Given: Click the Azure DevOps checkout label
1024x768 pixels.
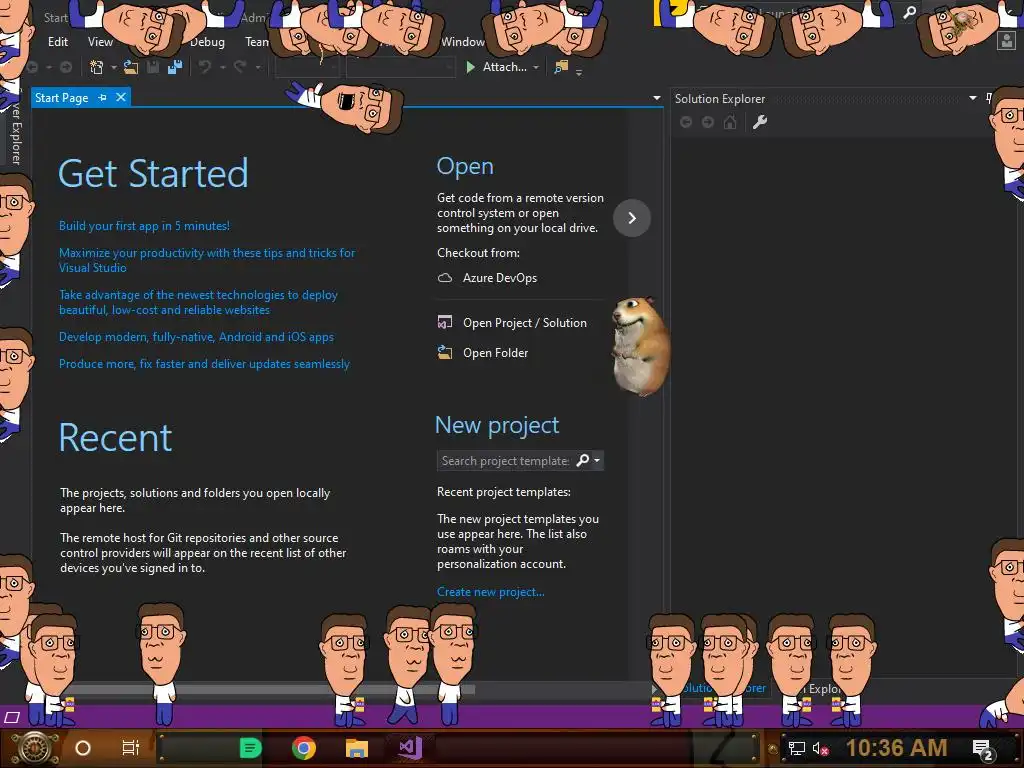Looking at the screenshot, I should (x=500, y=278).
